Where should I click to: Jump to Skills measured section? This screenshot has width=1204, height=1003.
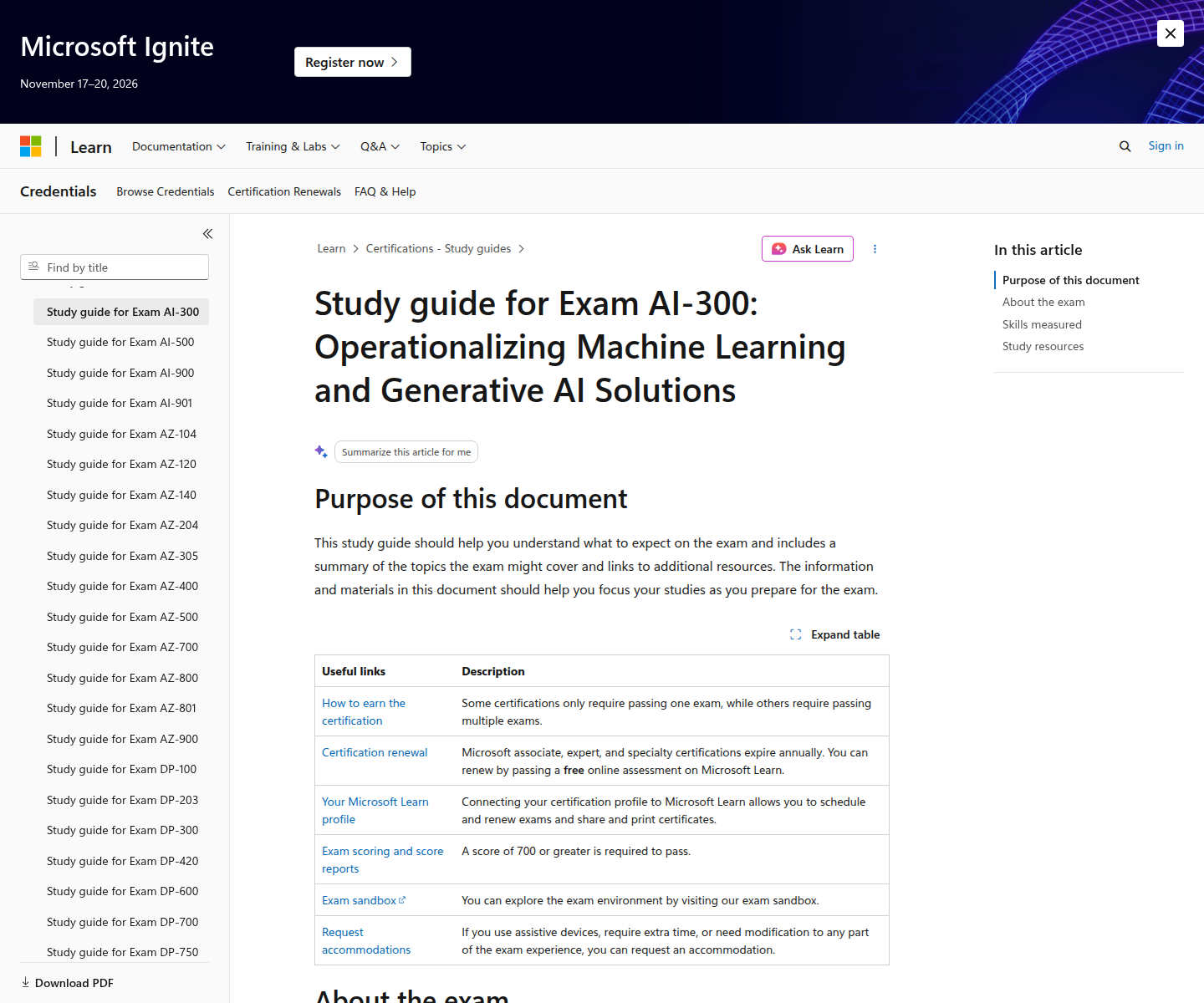coord(1042,324)
